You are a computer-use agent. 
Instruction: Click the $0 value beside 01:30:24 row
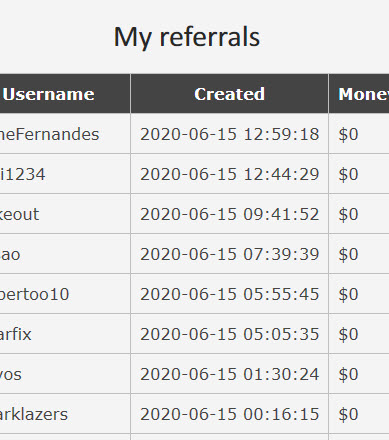(x=348, y=374)
